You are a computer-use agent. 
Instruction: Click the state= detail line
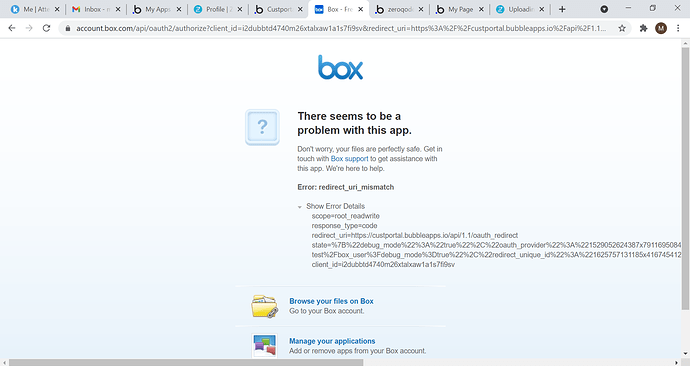click(496, 245)
